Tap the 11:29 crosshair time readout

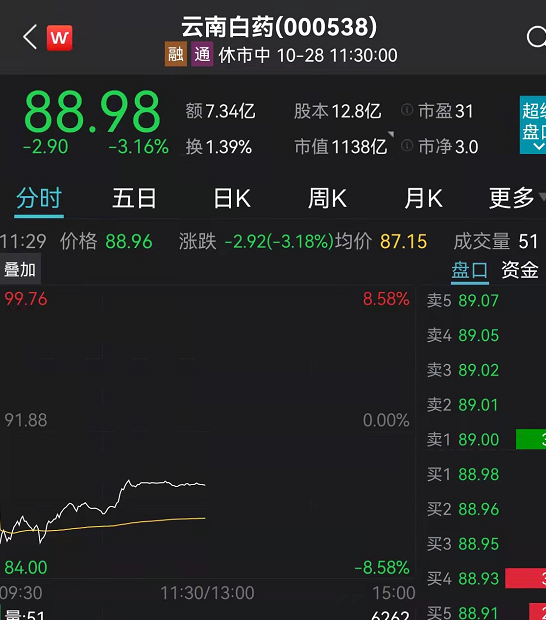pos(23,241)
